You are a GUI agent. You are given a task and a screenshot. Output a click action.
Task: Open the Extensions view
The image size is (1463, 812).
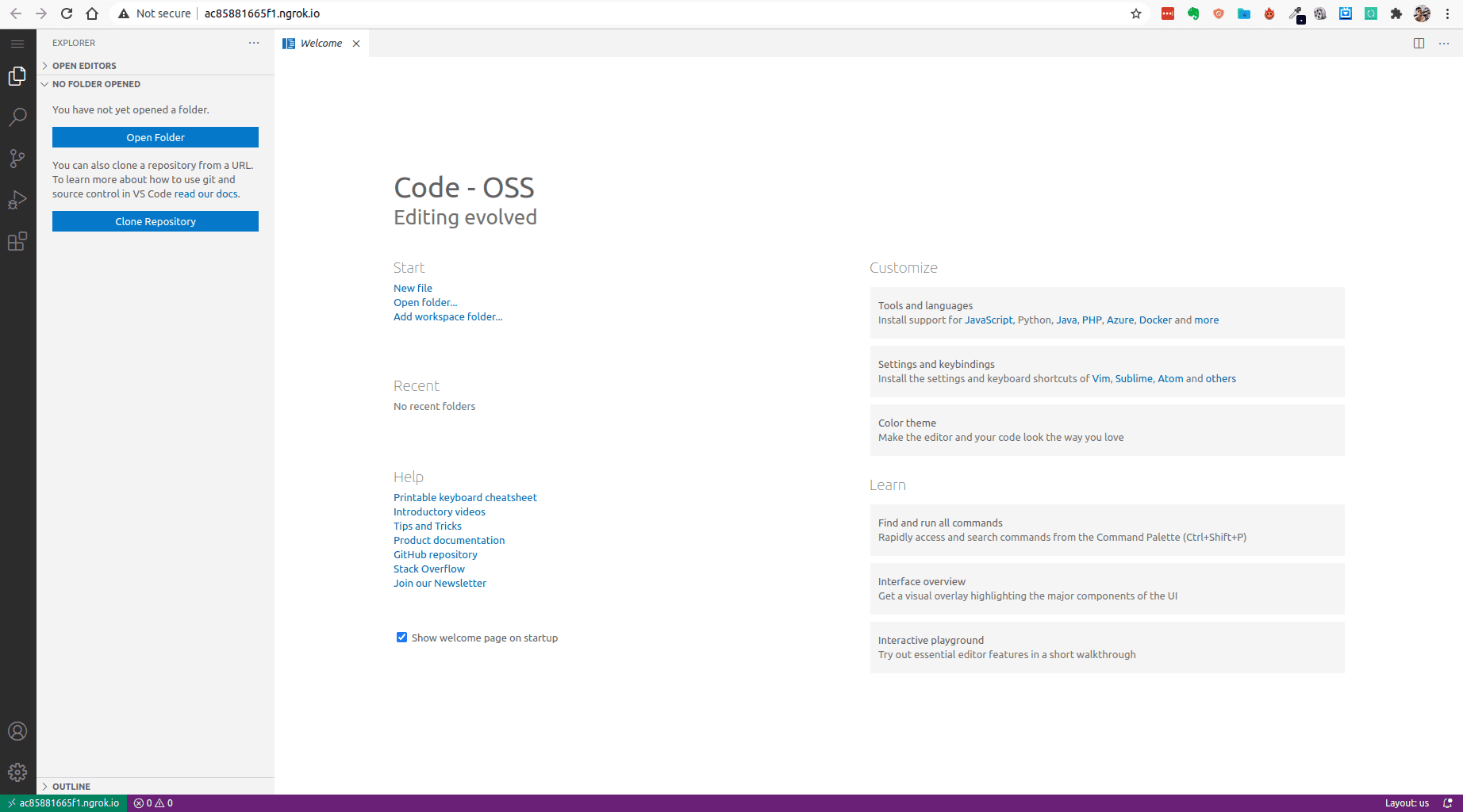tap(17, 242)
